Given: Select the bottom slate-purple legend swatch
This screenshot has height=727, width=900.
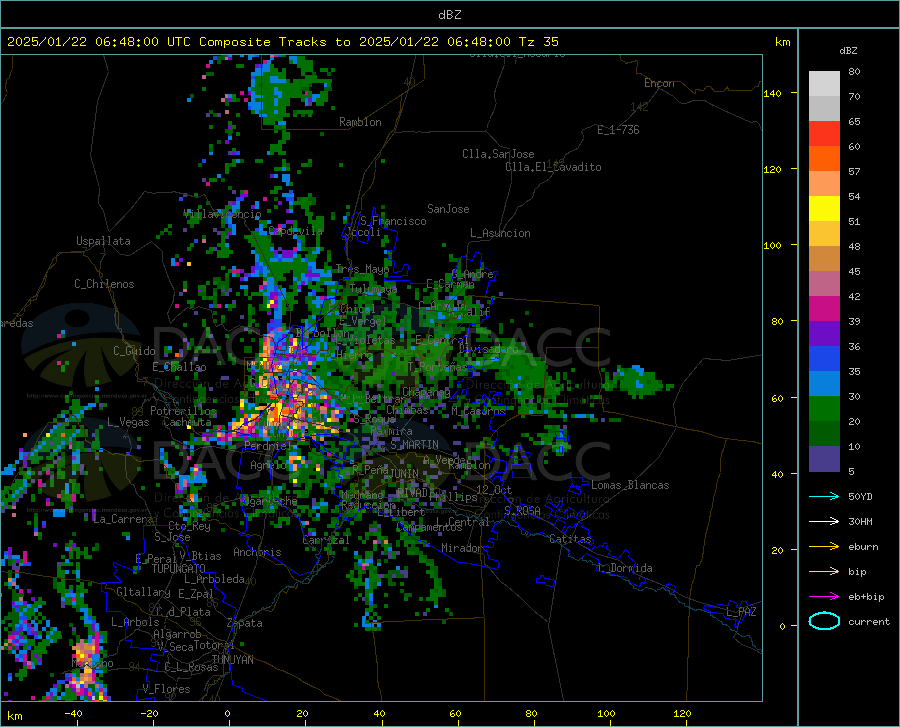Looking at the screenshot, I should (824, 459).
